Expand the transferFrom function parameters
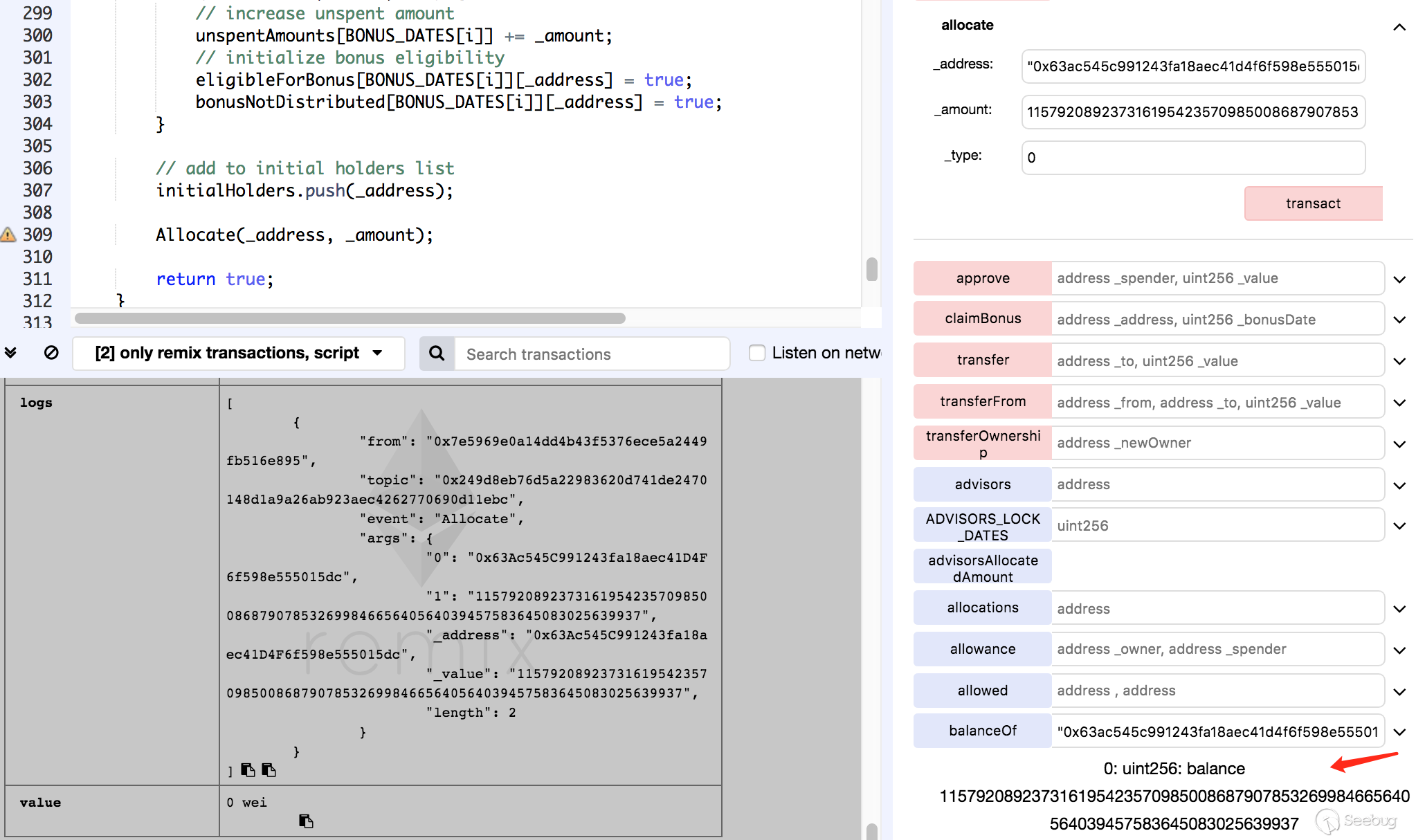The image size is (1416, 840). [x=1399, y=403]
